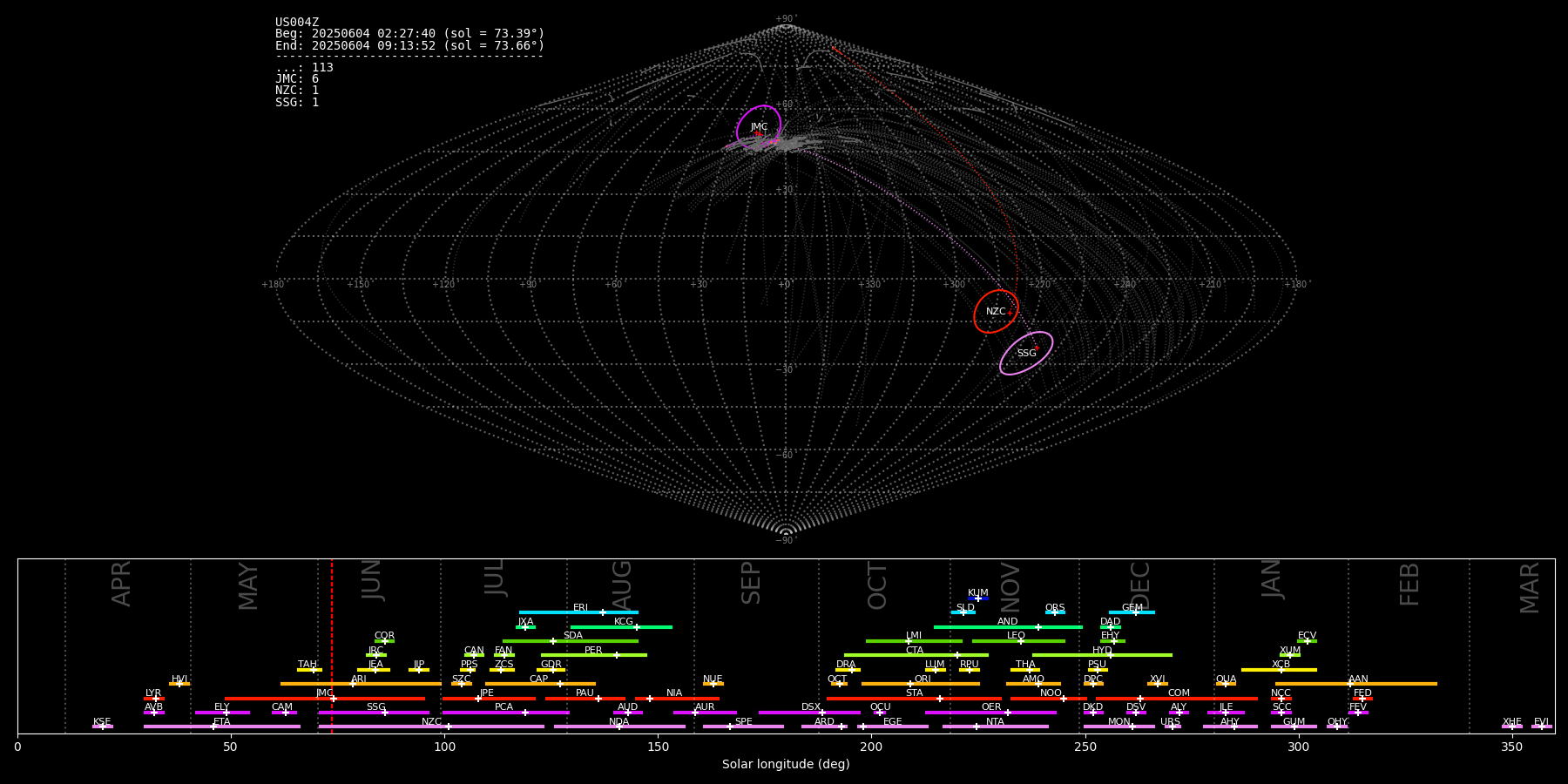The width and height of the screenshot is (1568, 784).
Task: Select the EVI shower bar in timeline
Action: click(x=1542, y=727)
